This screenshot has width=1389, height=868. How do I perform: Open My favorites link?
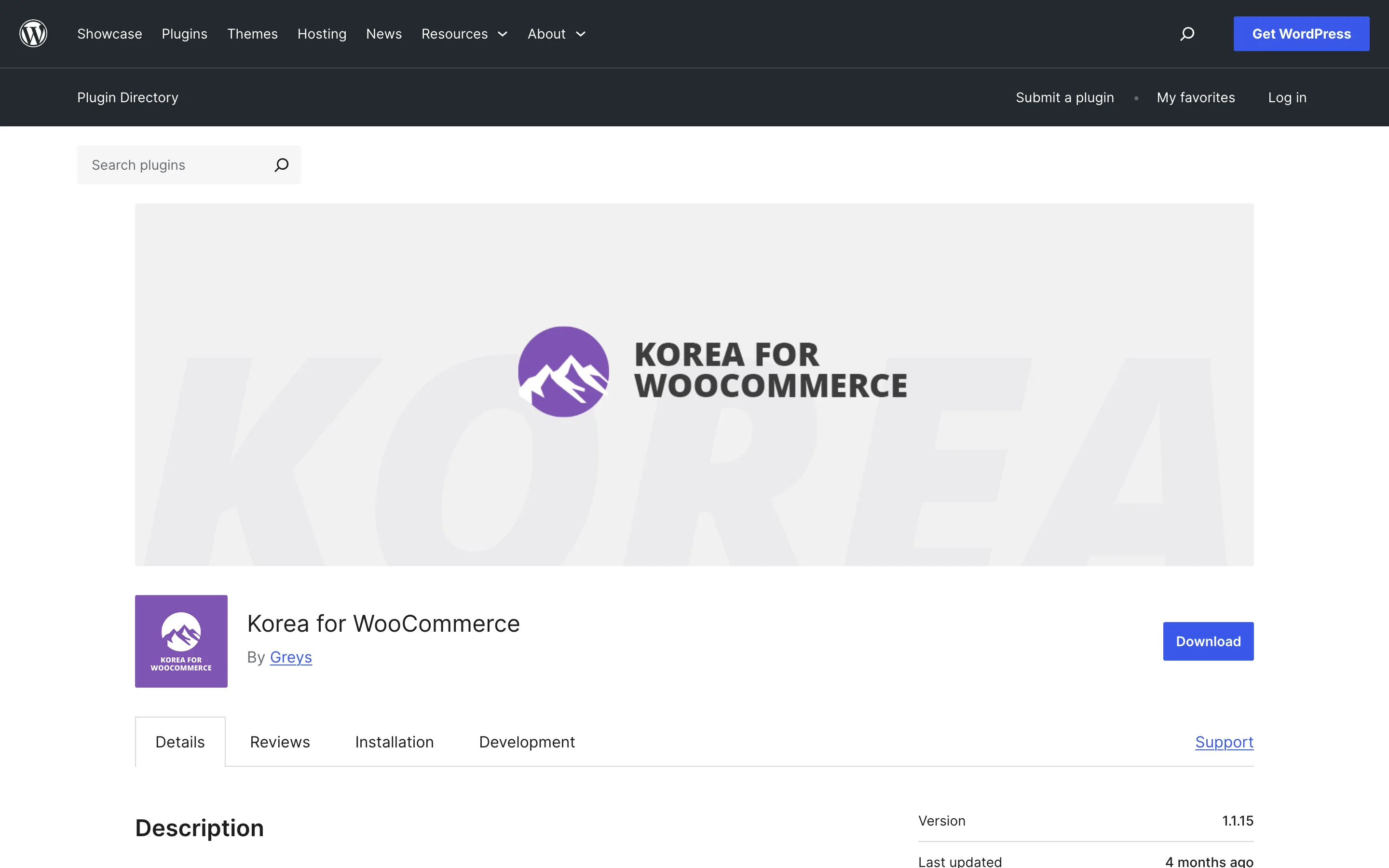[x=1196, y=97]
